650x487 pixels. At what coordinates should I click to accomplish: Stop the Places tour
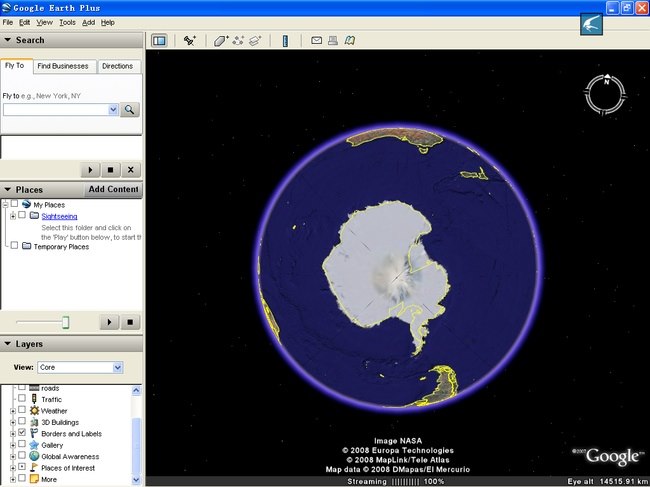130,322
